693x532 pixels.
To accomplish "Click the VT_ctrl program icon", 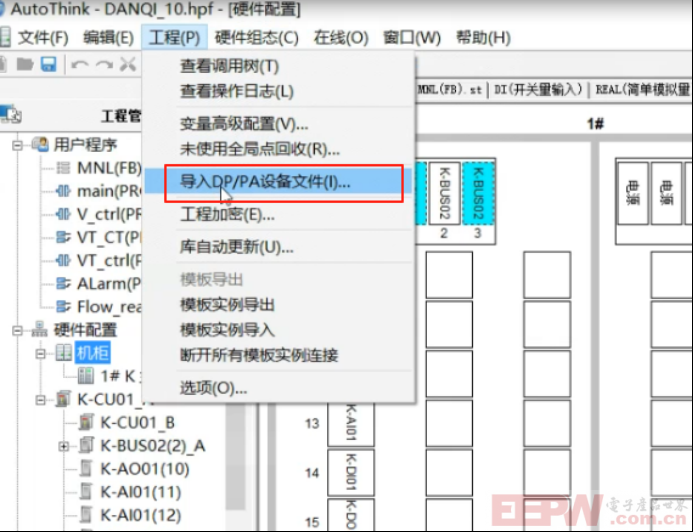I will [x=63, y=260].
